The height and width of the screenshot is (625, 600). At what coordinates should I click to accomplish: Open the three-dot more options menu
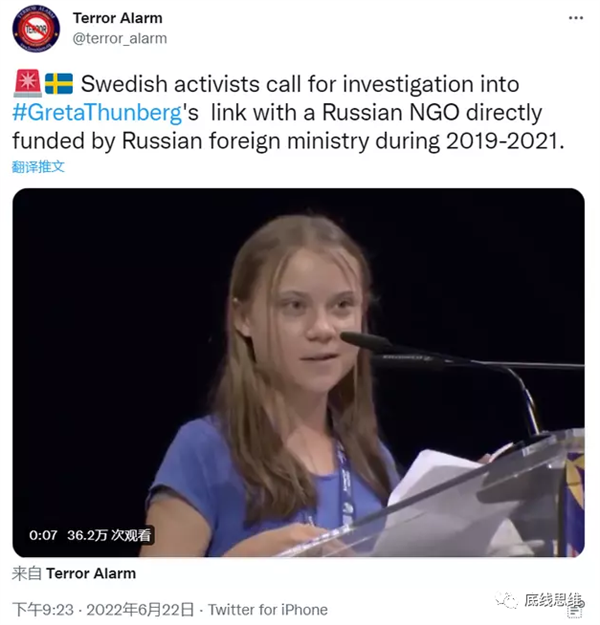coord(576,18)
